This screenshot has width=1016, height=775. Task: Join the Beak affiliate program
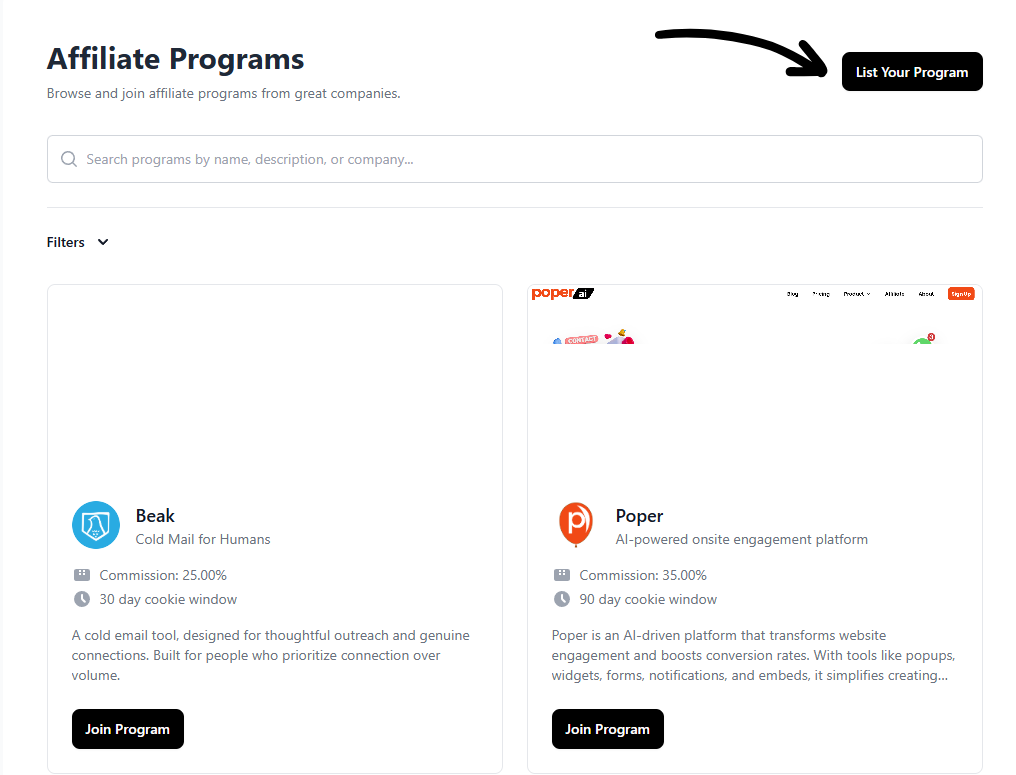pyautogui.click(x=128, y=729)
